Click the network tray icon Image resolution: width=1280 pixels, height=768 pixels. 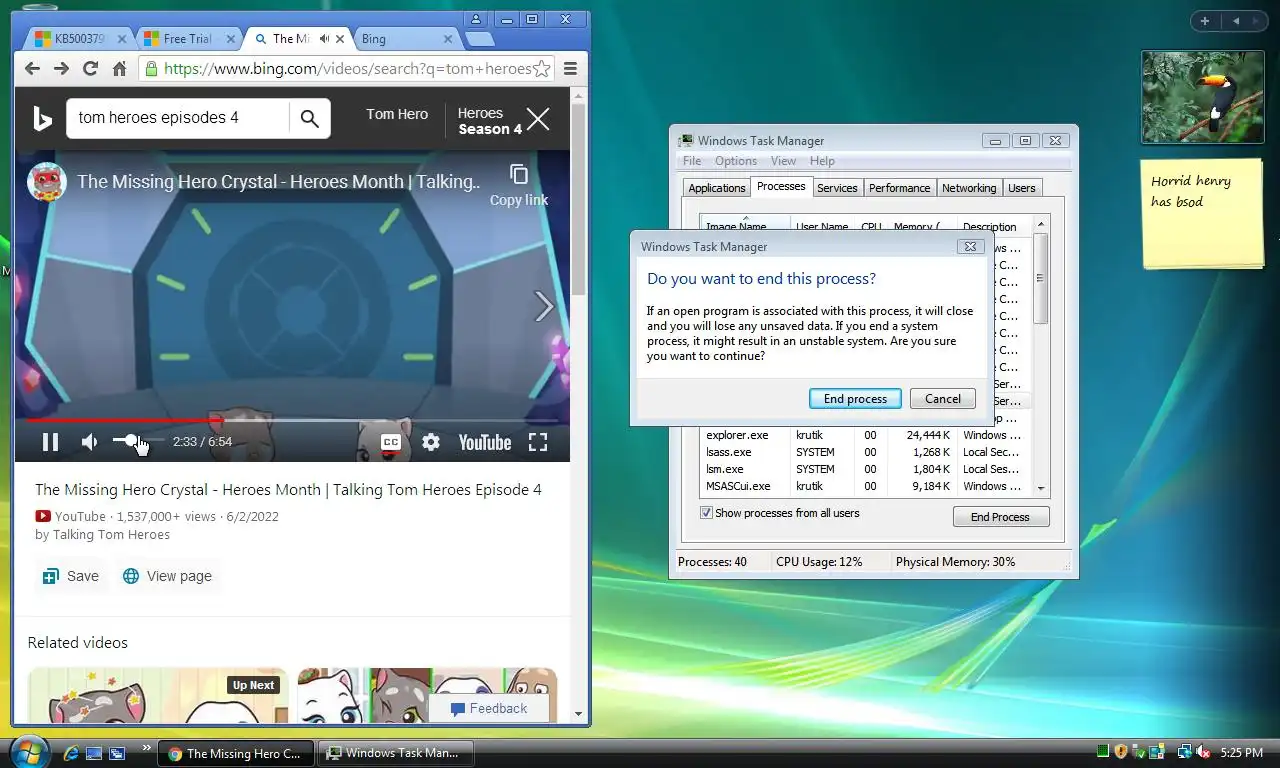coord(1184,752)
